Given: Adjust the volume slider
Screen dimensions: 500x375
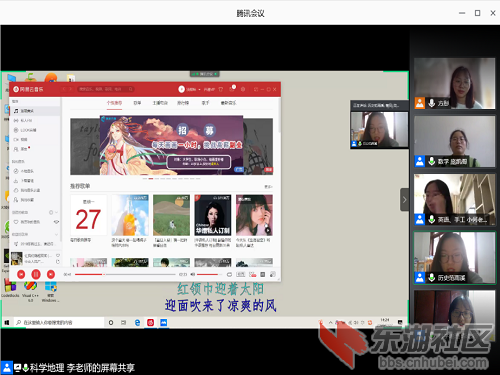Looking at the screenshot, I should coord(209,274).
